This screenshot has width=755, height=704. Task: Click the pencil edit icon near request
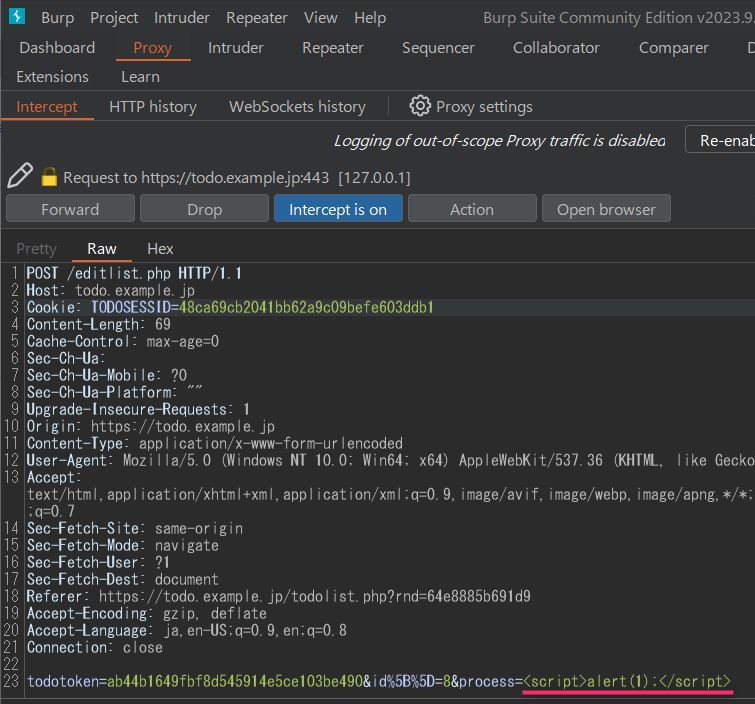point(20,175)
